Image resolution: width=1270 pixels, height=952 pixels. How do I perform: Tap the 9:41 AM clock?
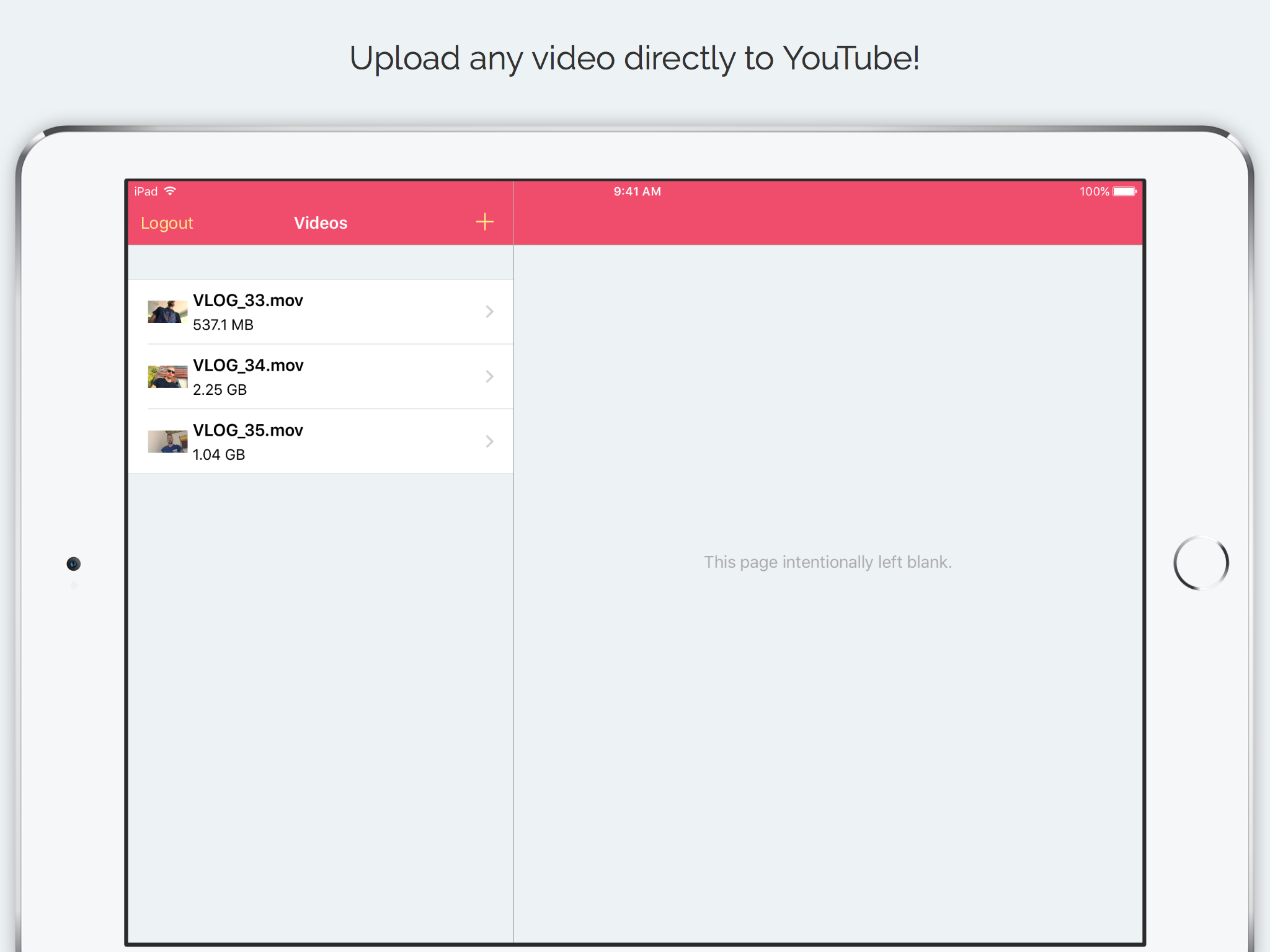(637, 192)
